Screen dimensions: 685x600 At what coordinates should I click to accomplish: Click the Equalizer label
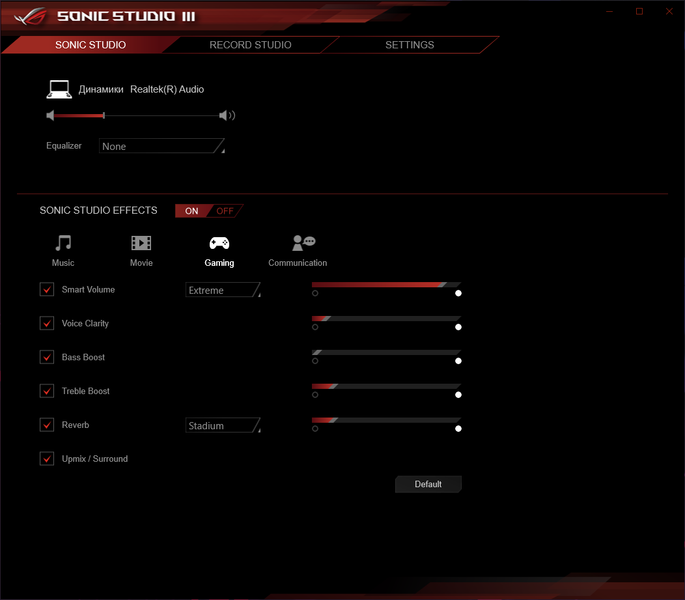(x=64, y=146)
